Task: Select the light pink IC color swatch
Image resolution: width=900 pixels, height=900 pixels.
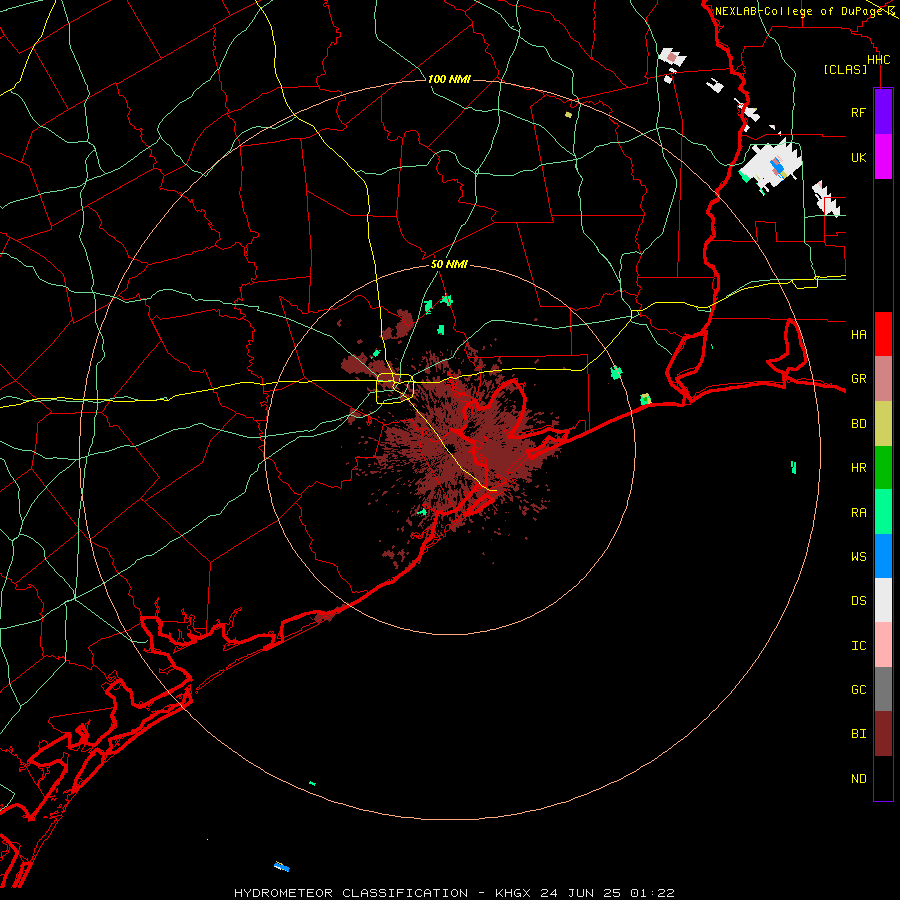Action: click(x=883, y=645)
